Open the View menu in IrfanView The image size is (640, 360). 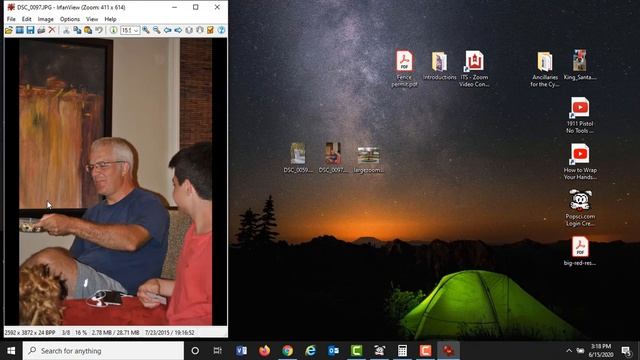92,19
